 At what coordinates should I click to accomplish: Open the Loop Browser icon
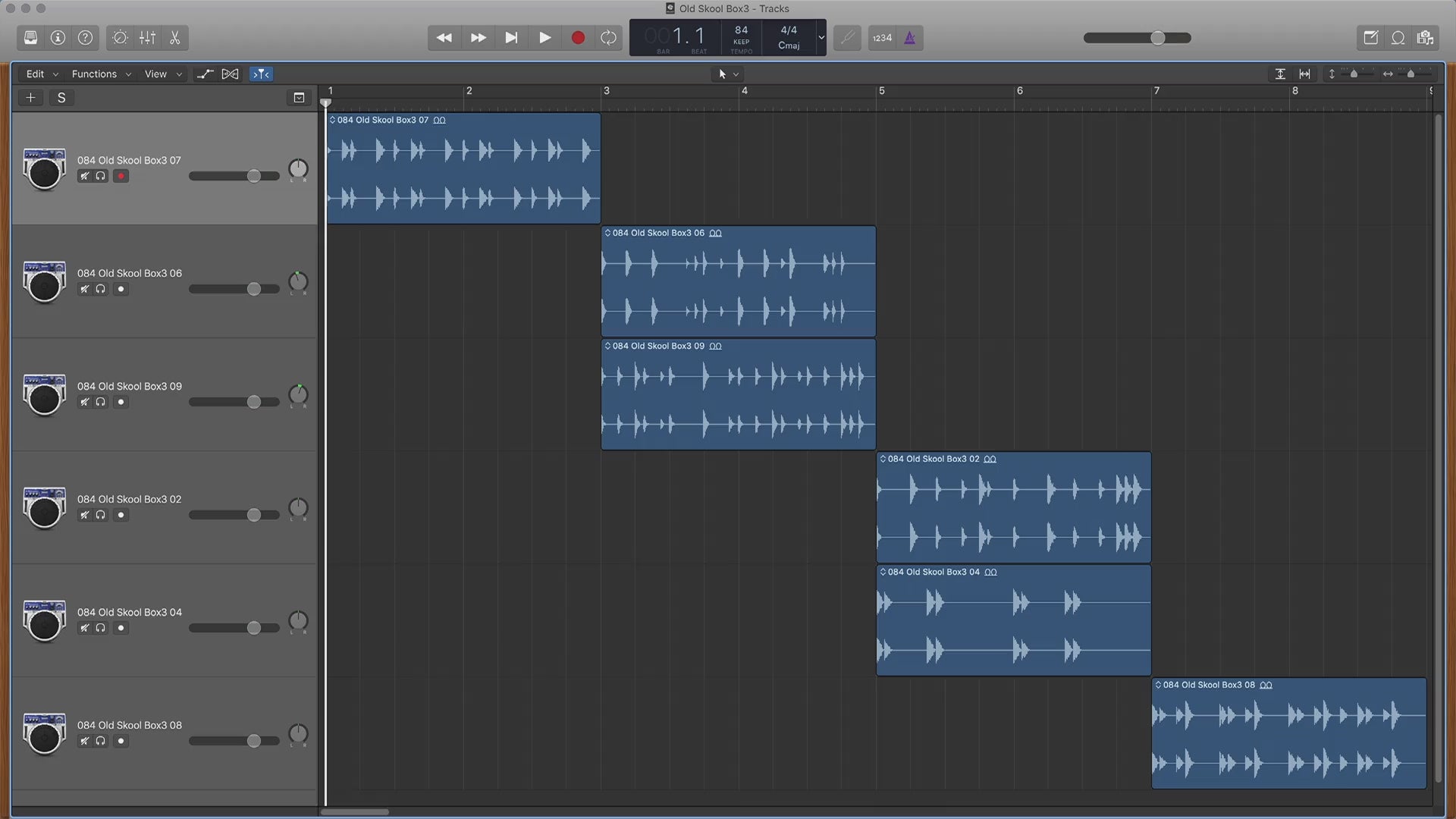click(x=1398, y=38)
